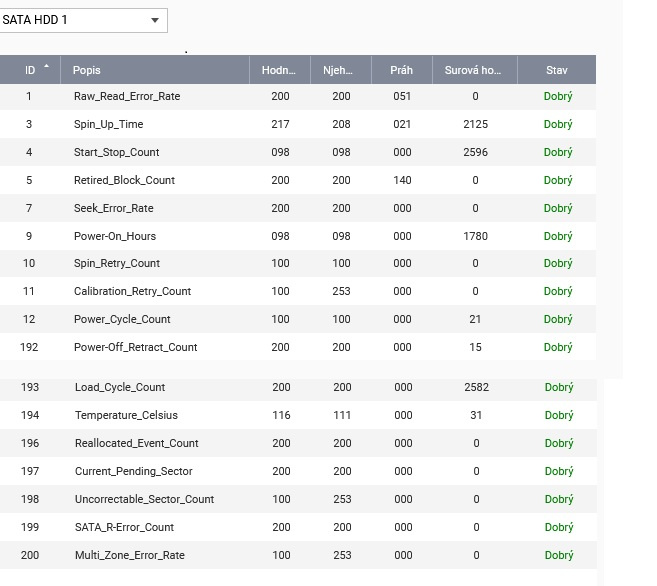Click Dobrý status for Seek_Error_Rate
Viewport: 657px width, 586px height.
click(558, 208)
